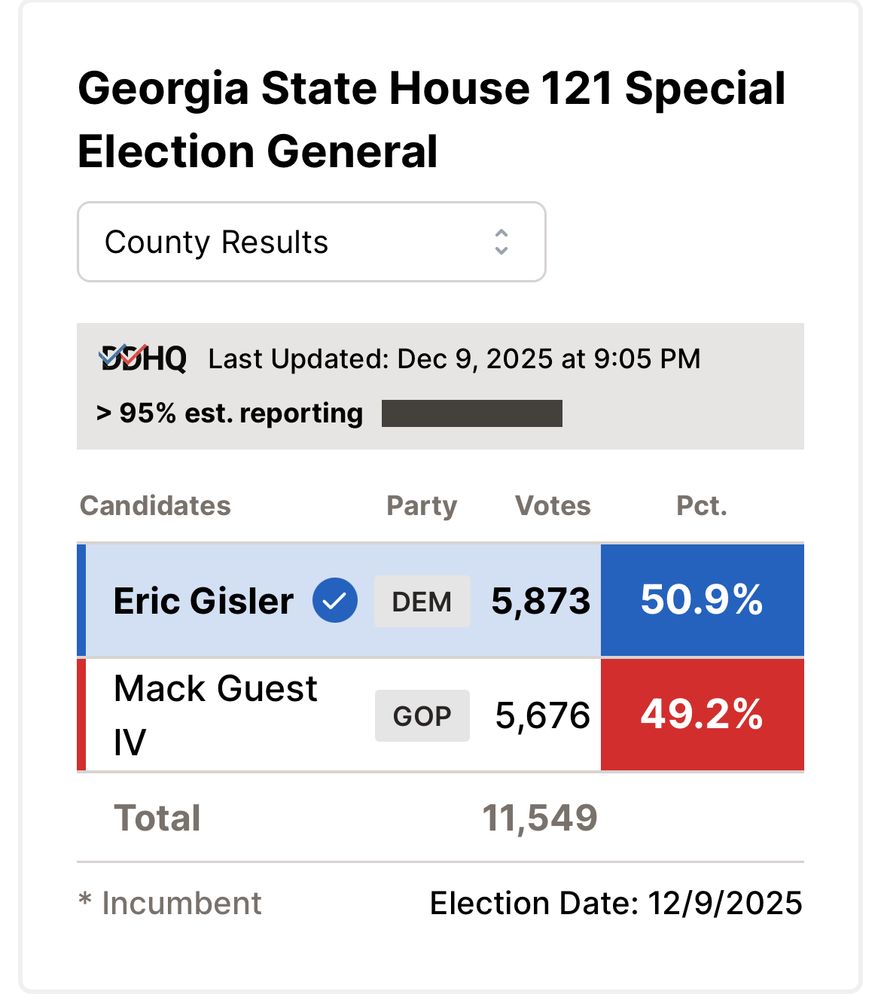Image resolution: width=881 pixels, height=1000 pixels.
Task: Click the Candidates column header
Action: click(x=155, y=506)
